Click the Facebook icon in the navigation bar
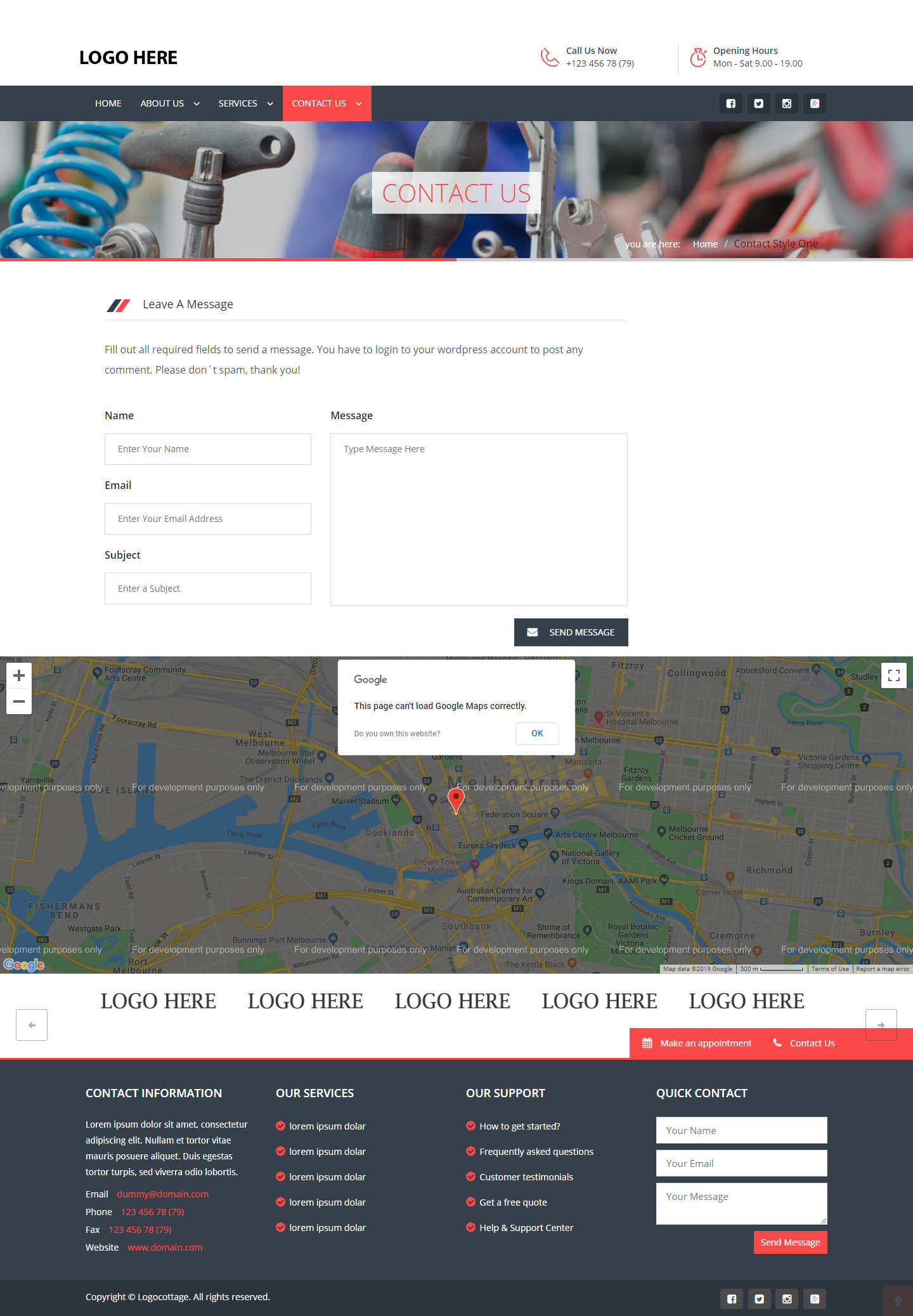Viewport: 913px width, 1316px height. [x=730, y=103]
